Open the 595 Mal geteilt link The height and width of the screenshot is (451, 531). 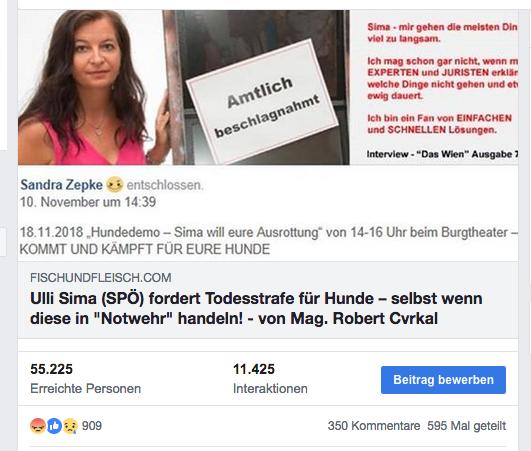tap(466, 426)
